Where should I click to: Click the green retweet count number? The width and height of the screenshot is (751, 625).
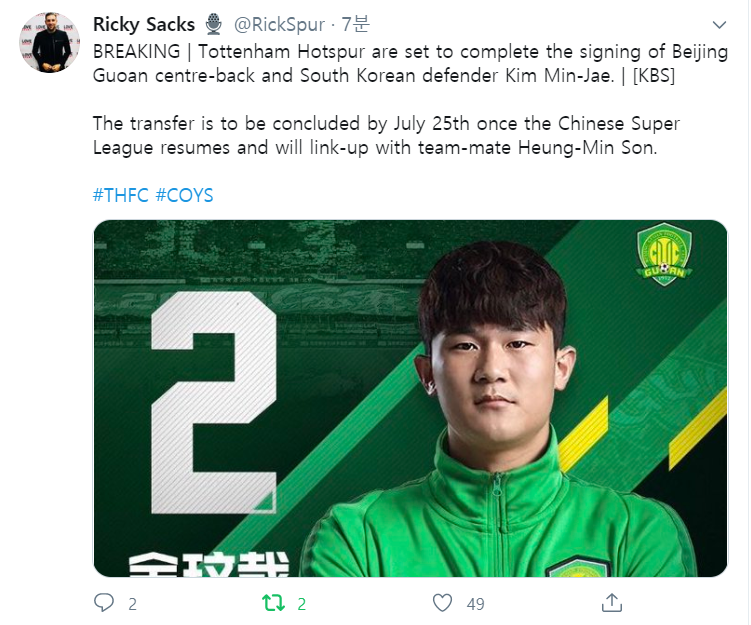pyautogui.click(x=302, y=603)
